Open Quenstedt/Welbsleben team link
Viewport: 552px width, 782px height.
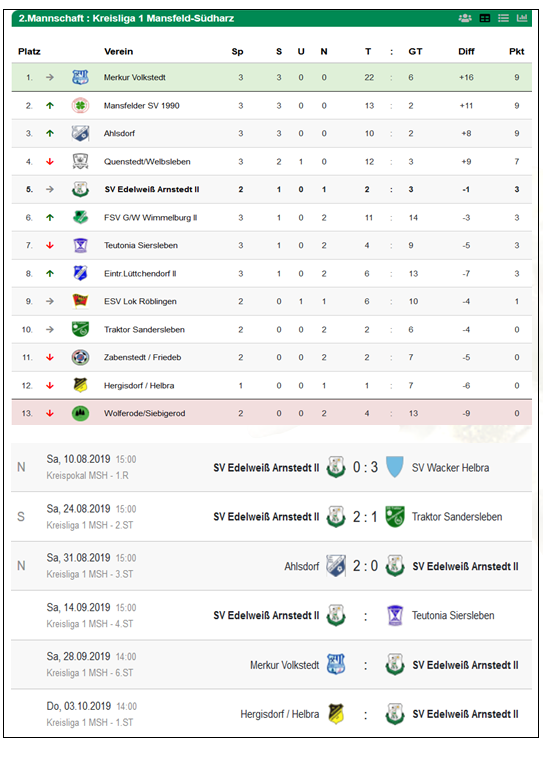(147, 162)
